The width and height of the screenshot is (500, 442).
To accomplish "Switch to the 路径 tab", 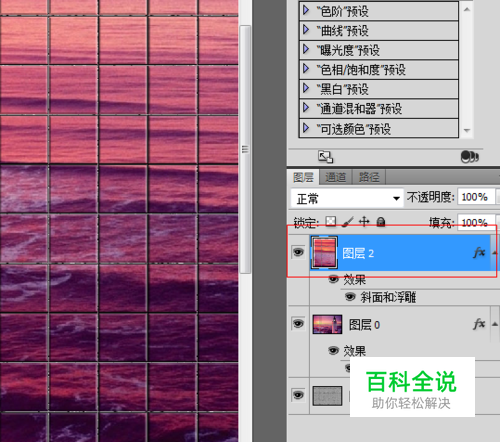I will coord(369,177).
